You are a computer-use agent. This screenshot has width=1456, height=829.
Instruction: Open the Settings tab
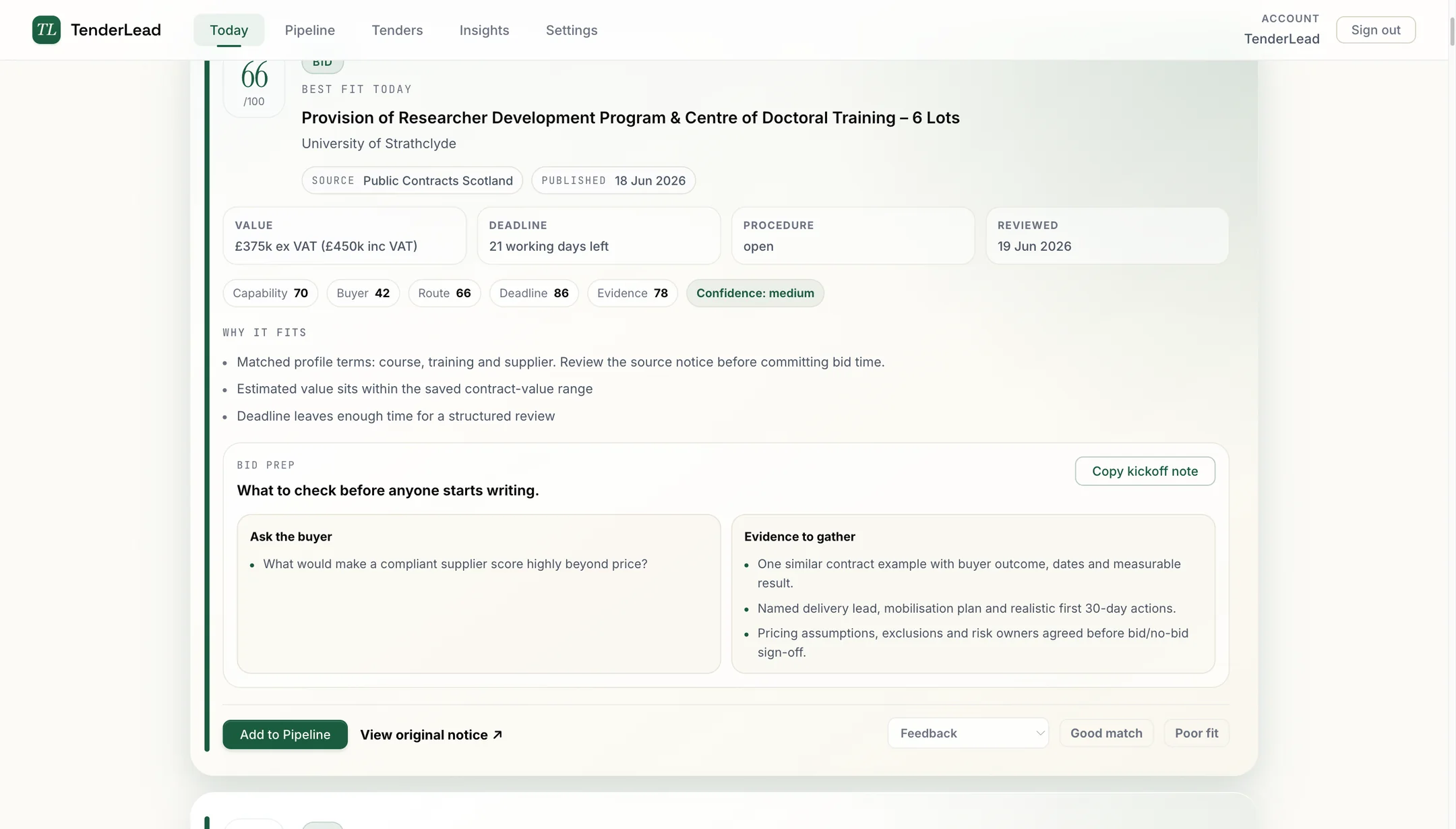click(x=572, y=30)
